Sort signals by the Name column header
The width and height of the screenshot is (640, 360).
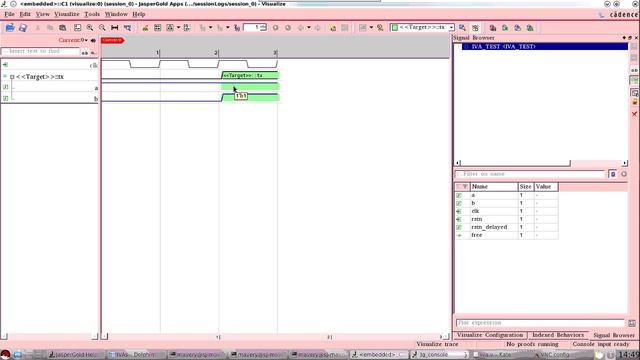click(493, 187)
